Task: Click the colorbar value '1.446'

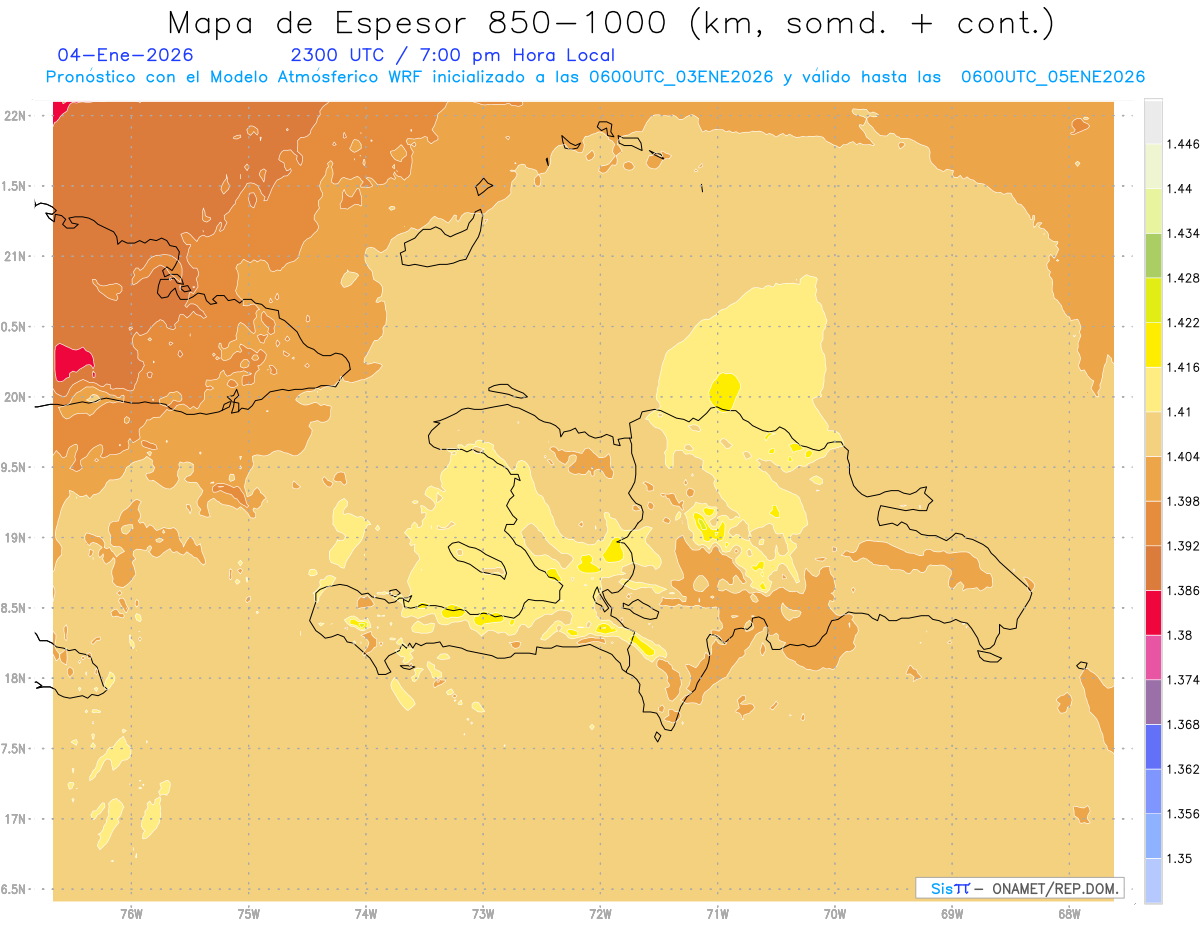Action: 1183,144
